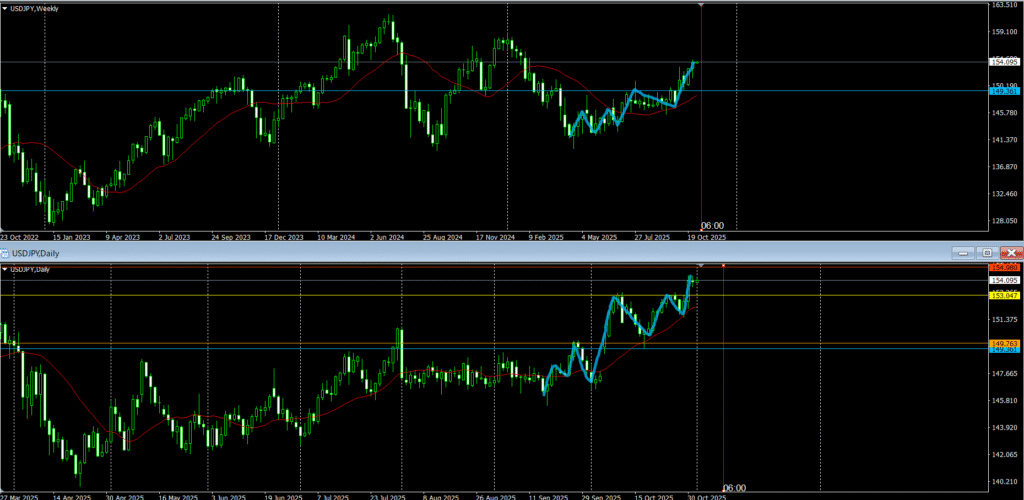Click the red vertical line on weekly chart
The width and height of the screenshot is (1024, 500).
701,120
